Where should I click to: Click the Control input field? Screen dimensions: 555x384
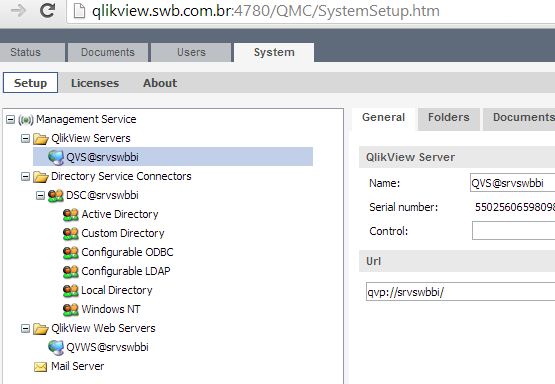coord(514,230)
